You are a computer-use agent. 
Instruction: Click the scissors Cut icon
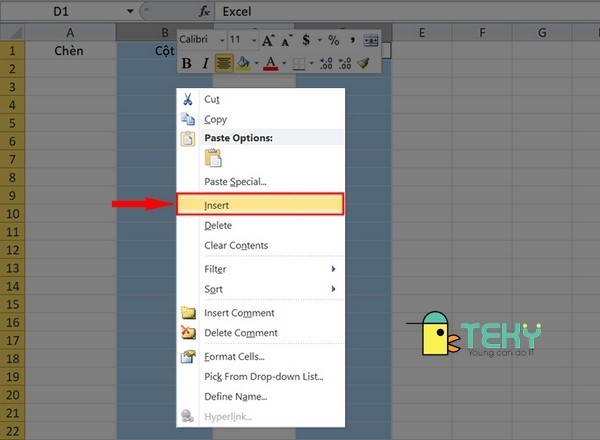[188, 99]
